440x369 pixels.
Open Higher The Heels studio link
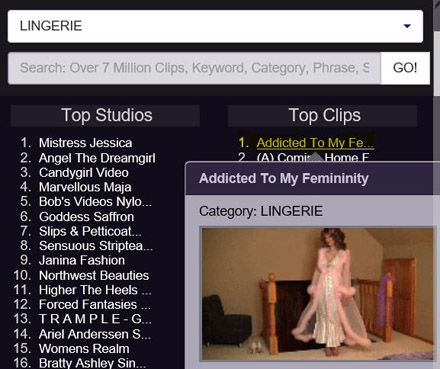tap(95, 290)
